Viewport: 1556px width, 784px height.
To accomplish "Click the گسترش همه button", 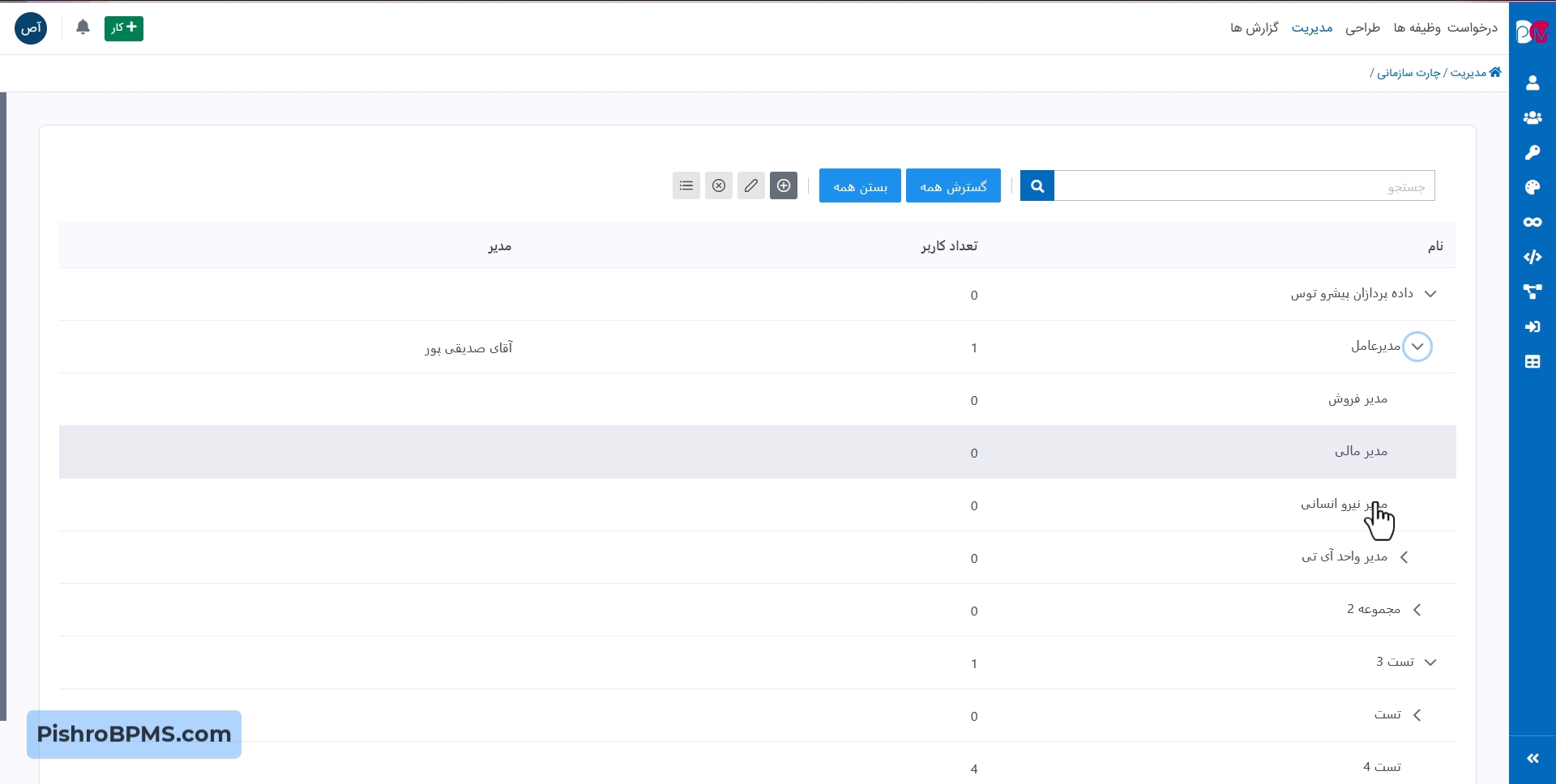I will (953, 186).
